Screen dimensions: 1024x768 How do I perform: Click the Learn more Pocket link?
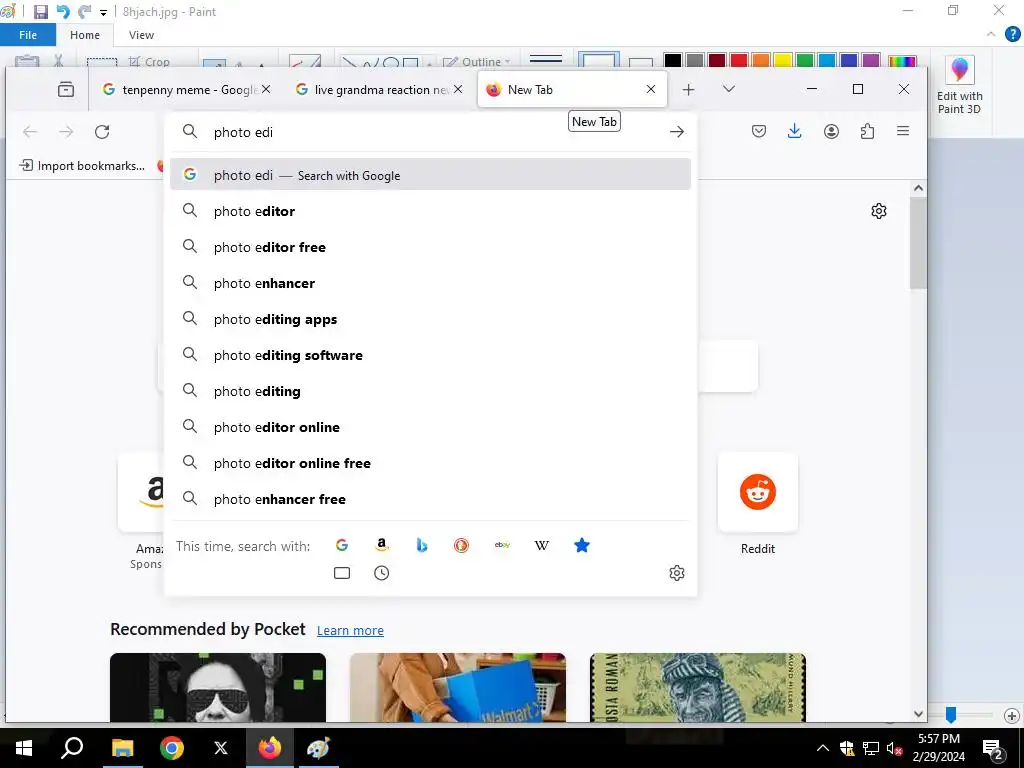(350, 630)
